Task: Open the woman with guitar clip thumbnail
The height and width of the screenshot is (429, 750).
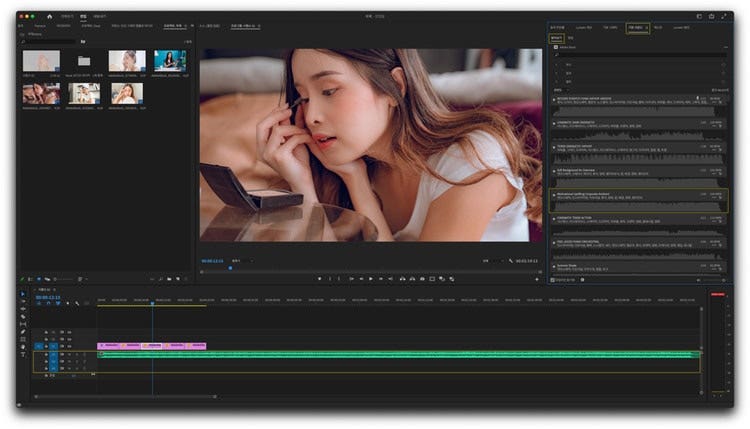Action: click(x=169, y=61)
